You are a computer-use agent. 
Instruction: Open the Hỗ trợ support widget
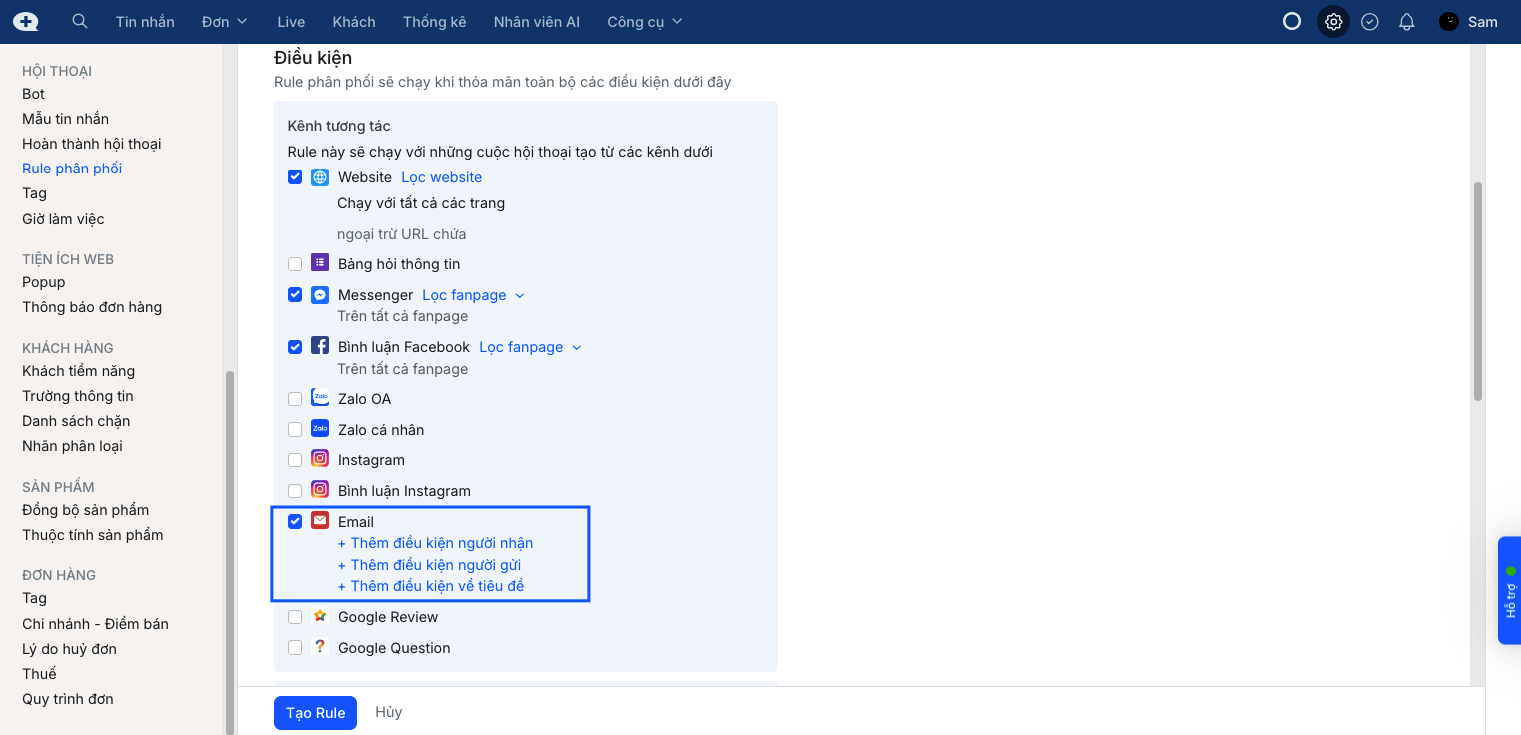[x=1509, y=590]
